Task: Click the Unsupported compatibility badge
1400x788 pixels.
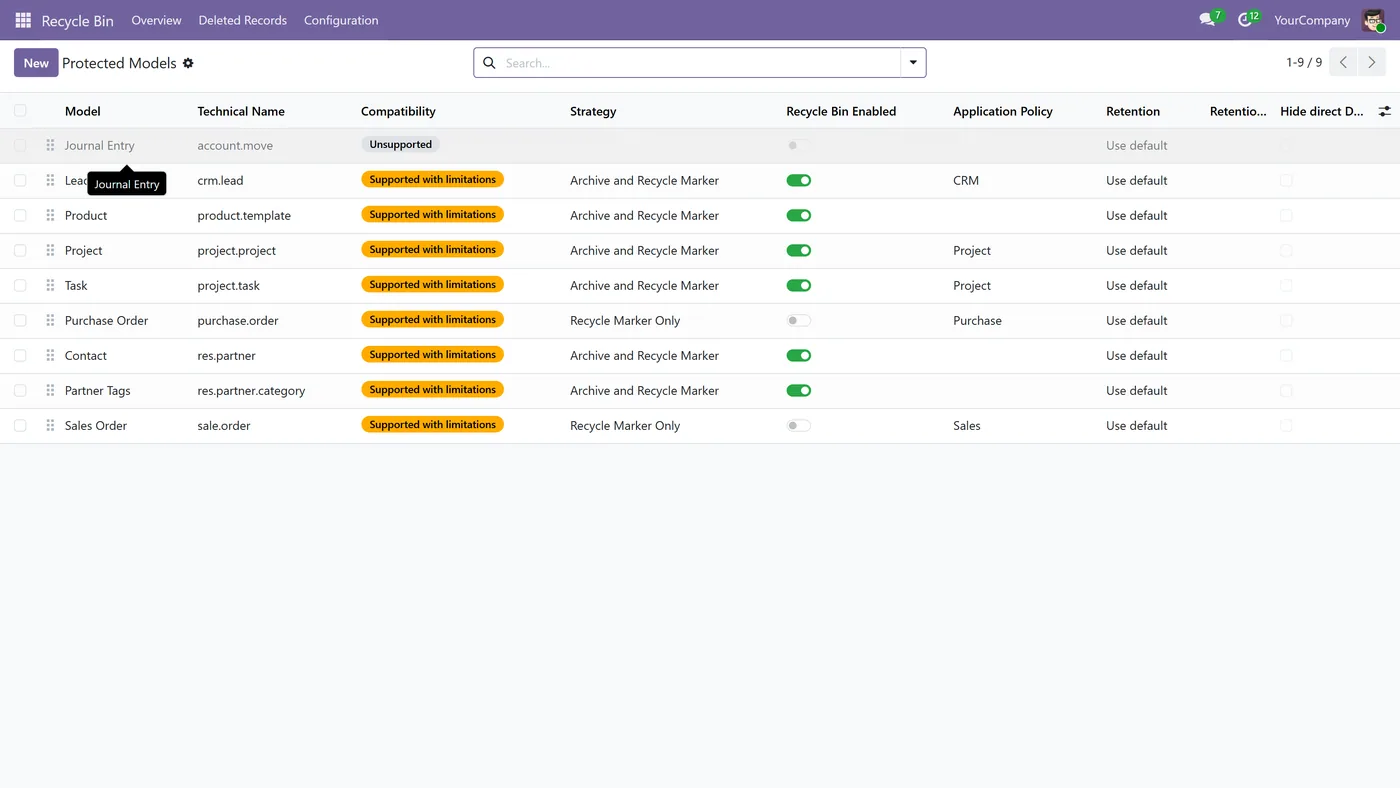Action: (400, 145)
